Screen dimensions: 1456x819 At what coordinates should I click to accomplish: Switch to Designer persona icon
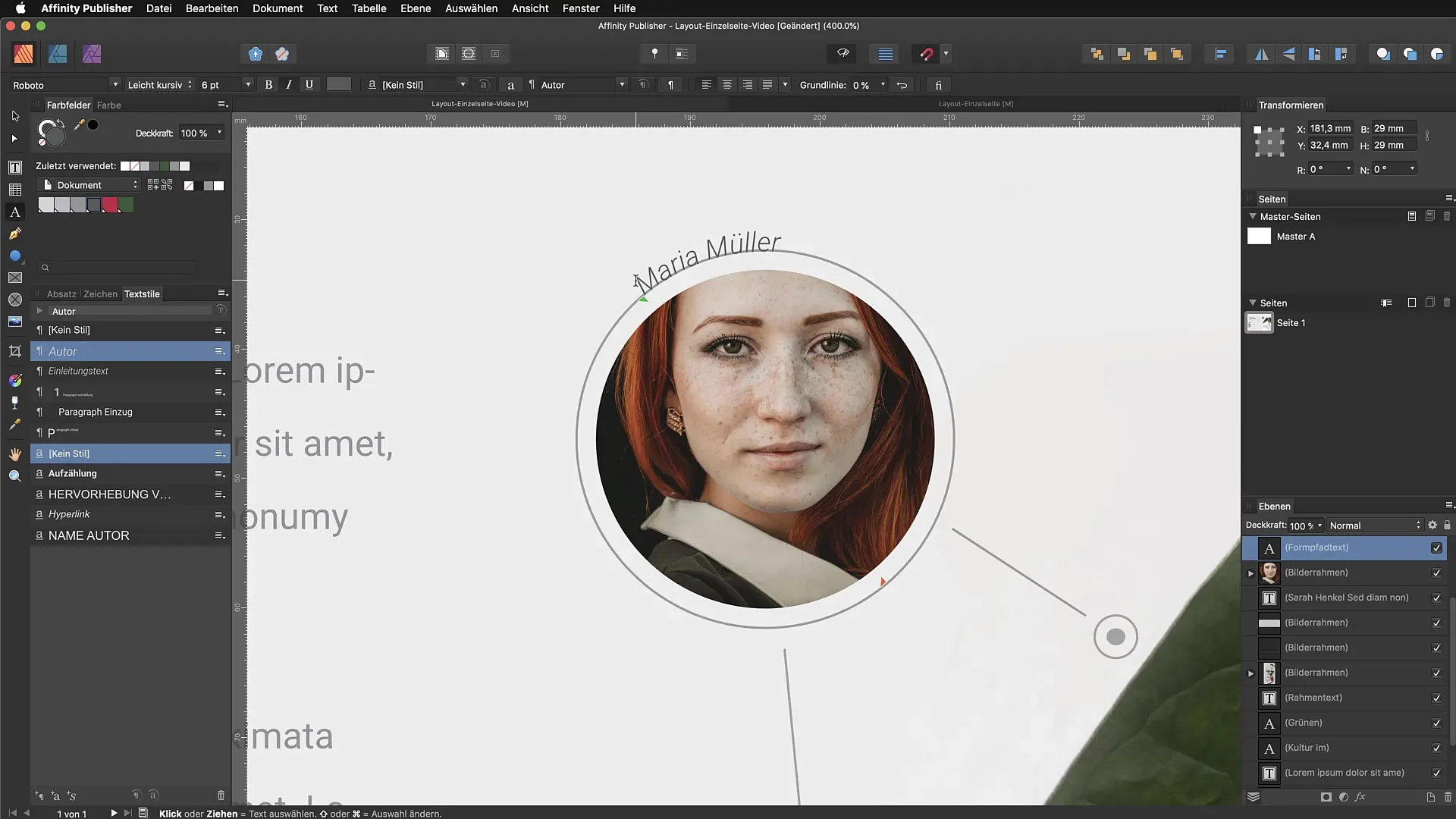pyautogui.click(x=58, y=54)
